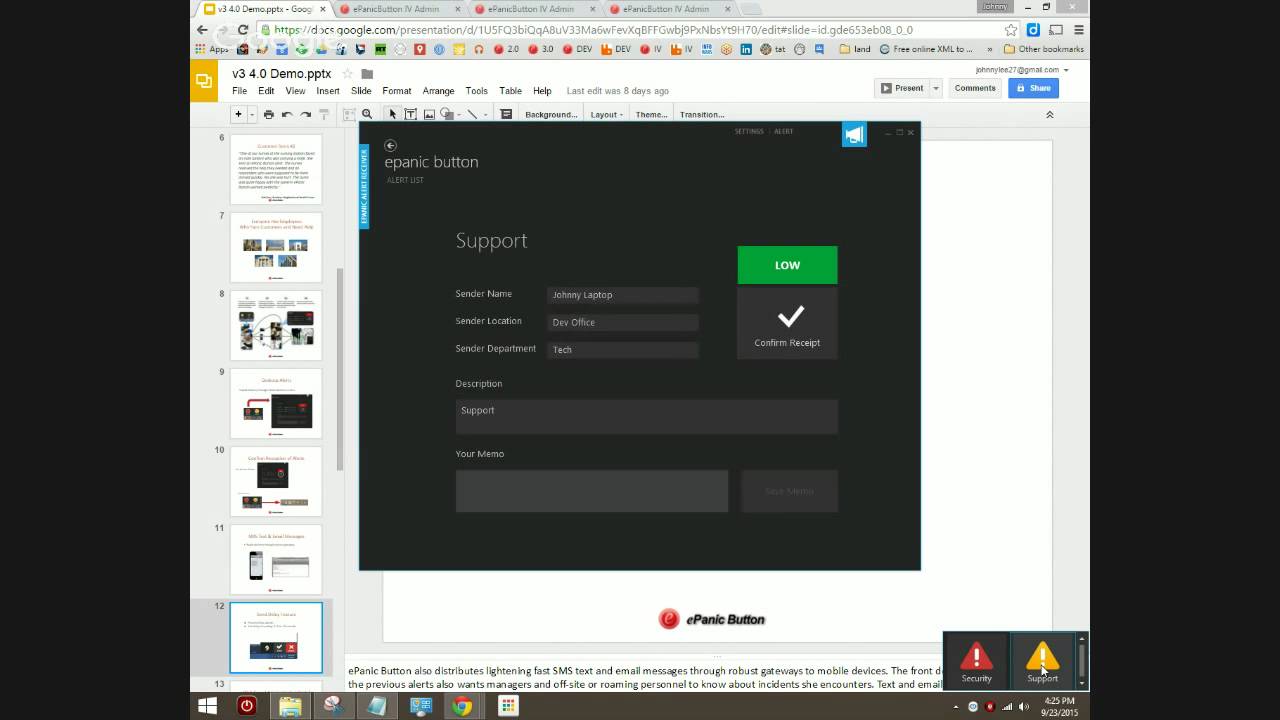
Task: Open File Explorer from the taskbar
Action: click(x=290, y=706)
